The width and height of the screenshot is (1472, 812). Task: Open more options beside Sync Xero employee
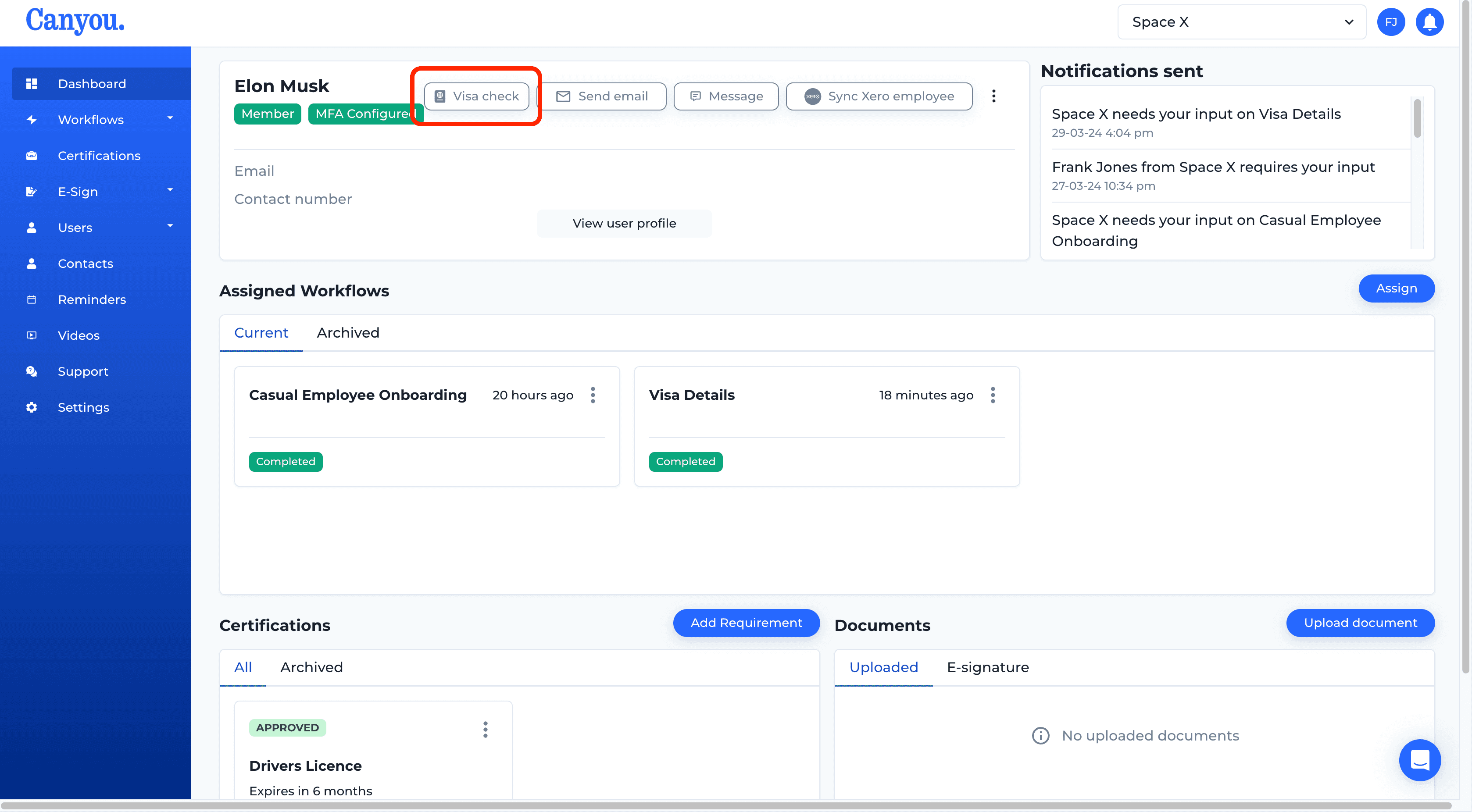[994, 96]
